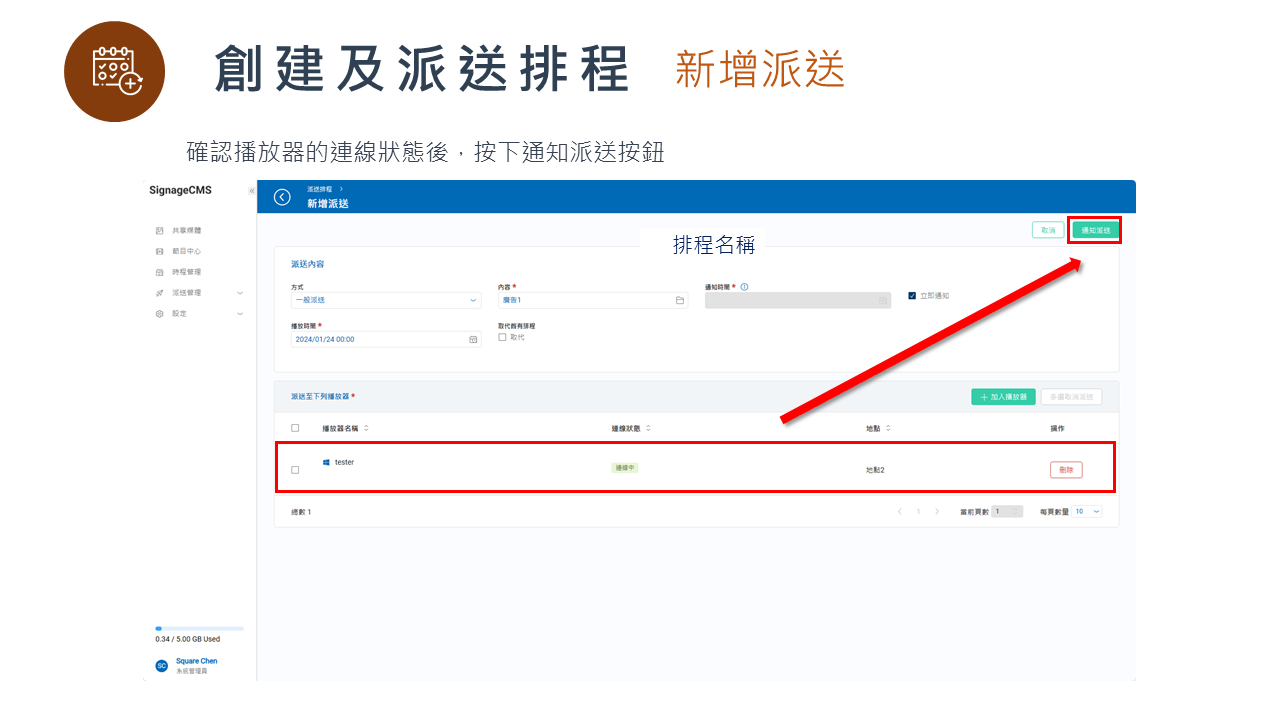Expand the 派送管理 sidebar submenu
Screen dimensions: 1280x720
[x=239, y=292]
